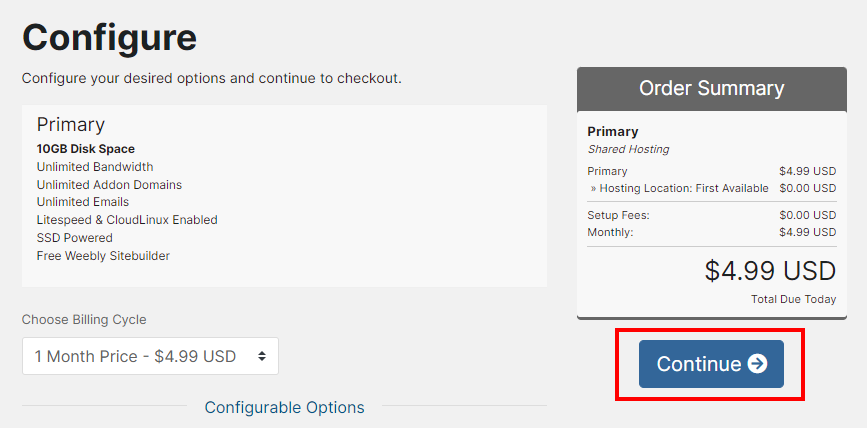867x428 pixels.
Task: Click the Unlimited Emails feature line
Action: click(x=83, y=202)
